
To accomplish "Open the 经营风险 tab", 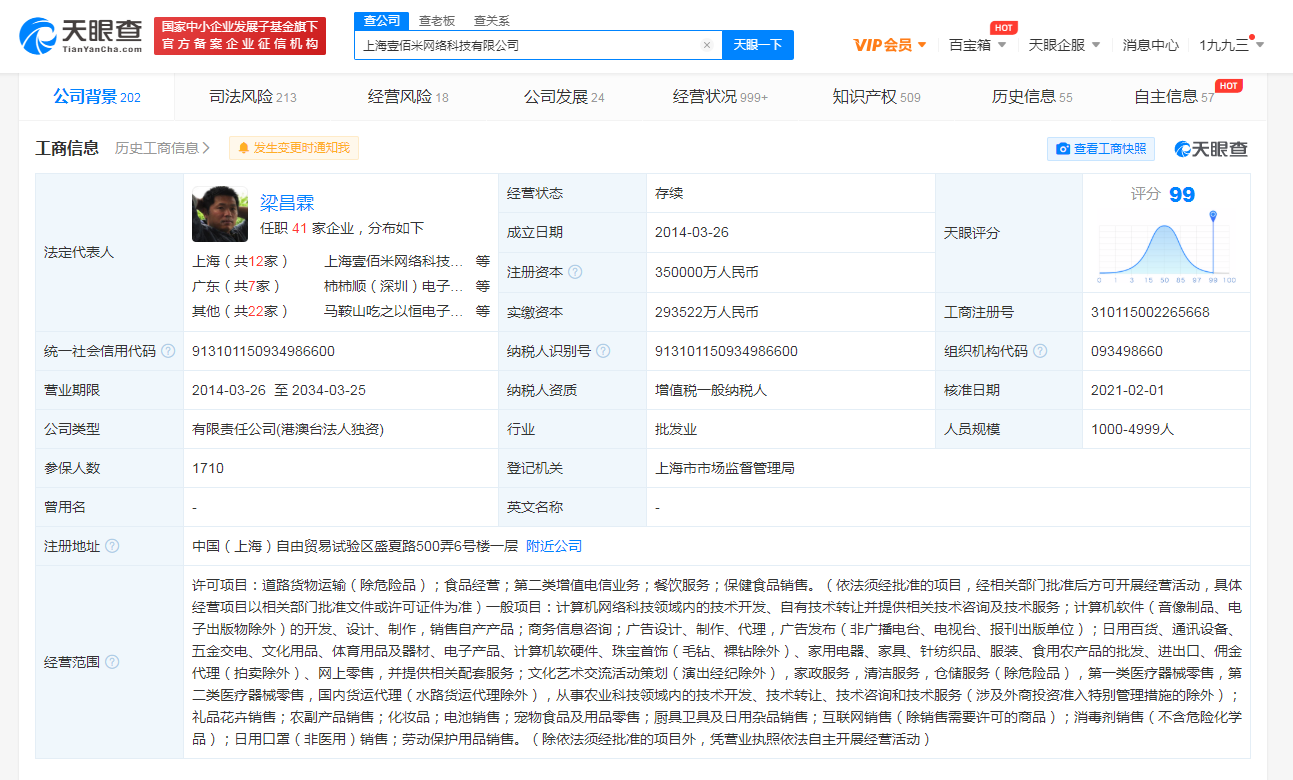I will coord(408,97).
